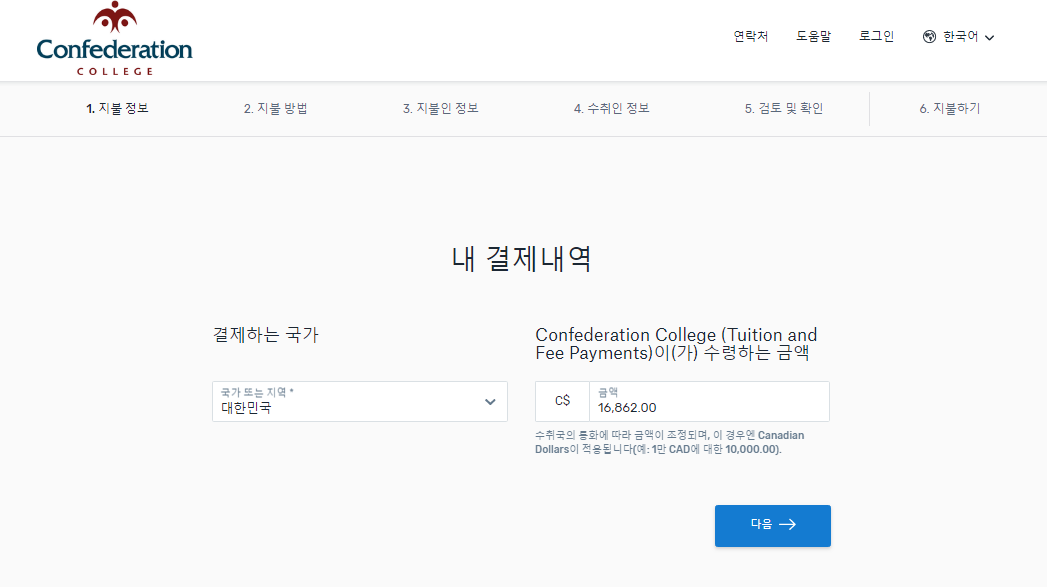Click the C$ currency prefix box
This screenshot has height=587, width=1047.
coord(562,401)
